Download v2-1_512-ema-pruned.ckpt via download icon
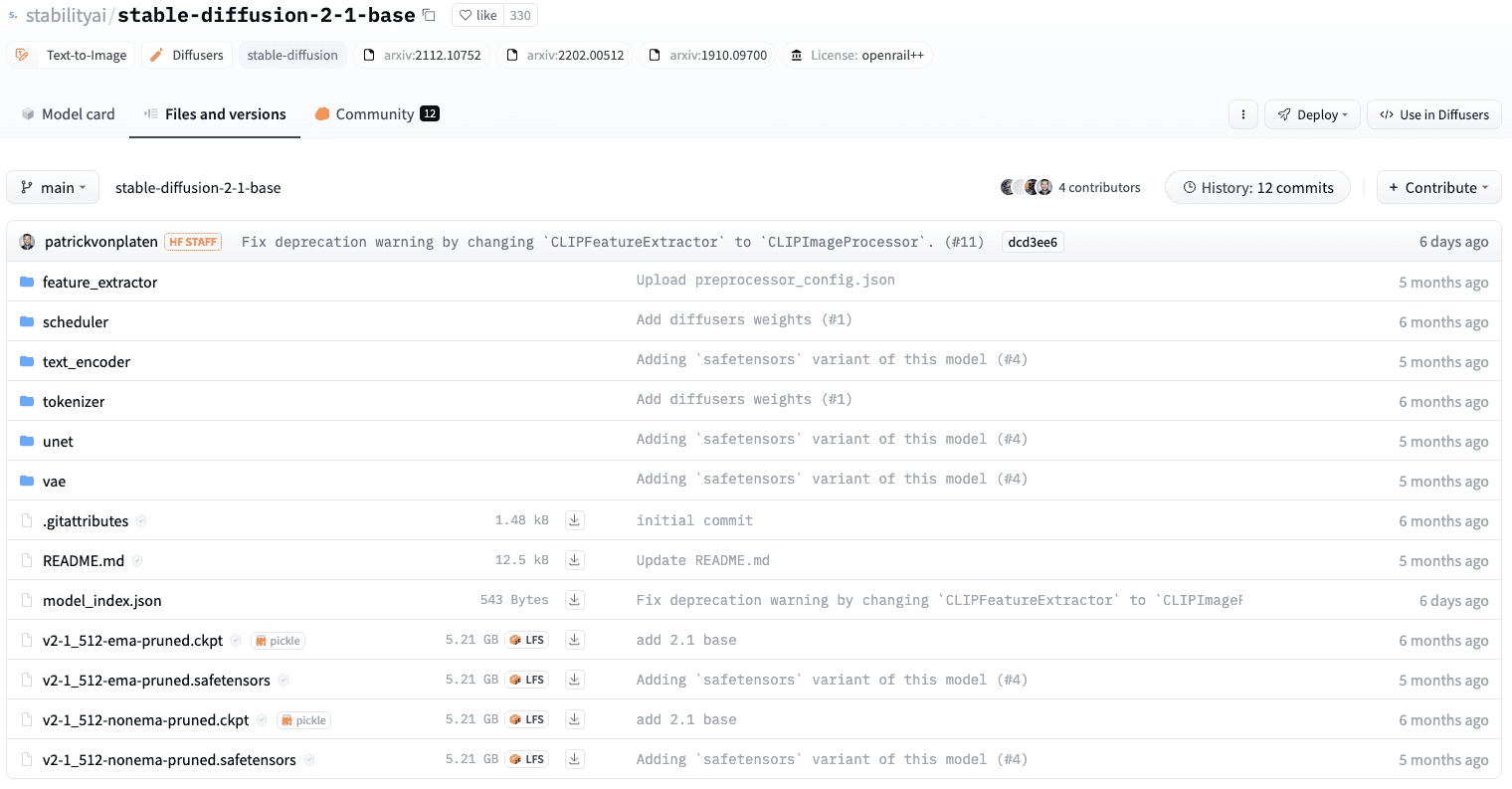 pos(574,640)
